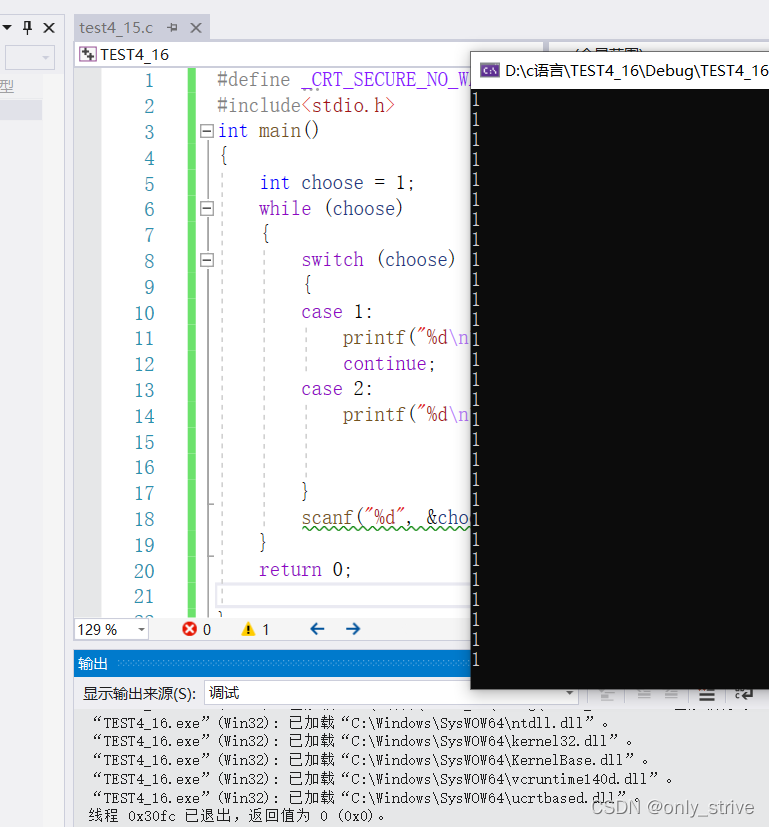Navigate to next issue with right arrow

(x=353, y=629)
